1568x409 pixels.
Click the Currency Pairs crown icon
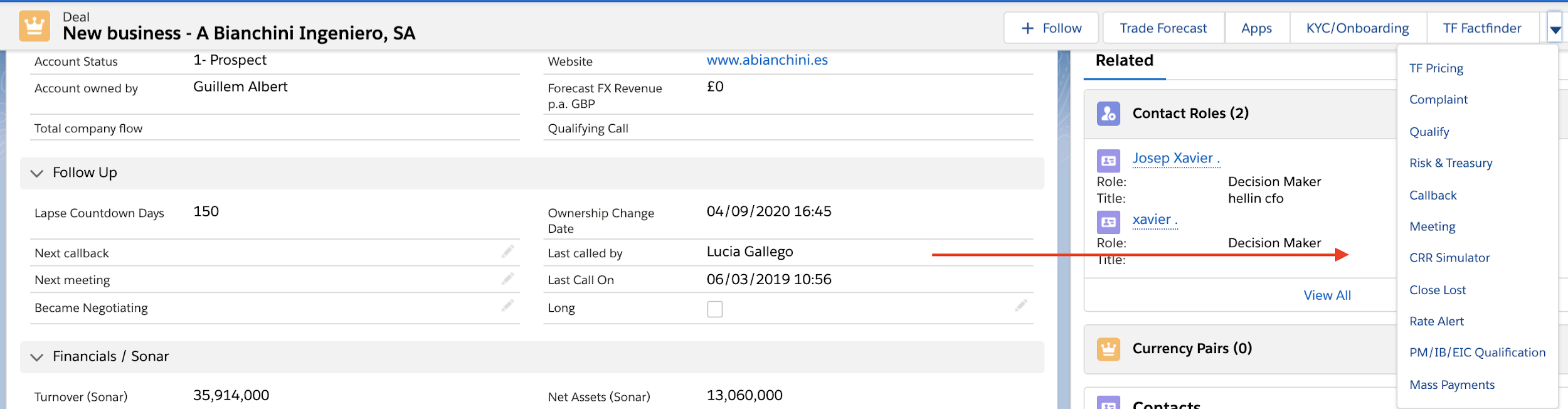[x=1108, y=349]
